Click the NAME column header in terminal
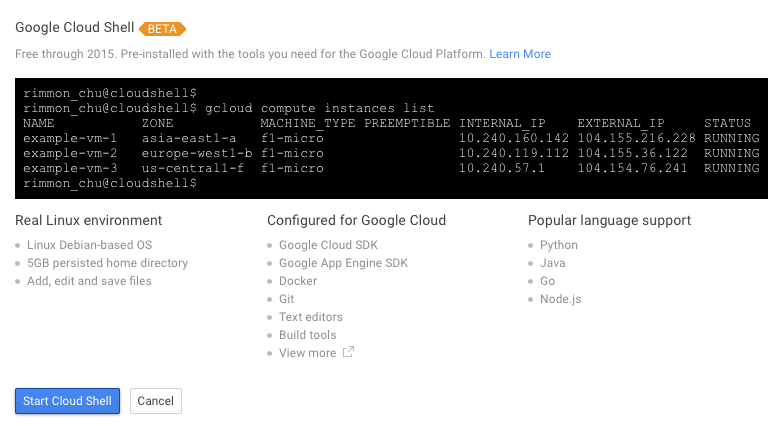 [x=39, y=123]
